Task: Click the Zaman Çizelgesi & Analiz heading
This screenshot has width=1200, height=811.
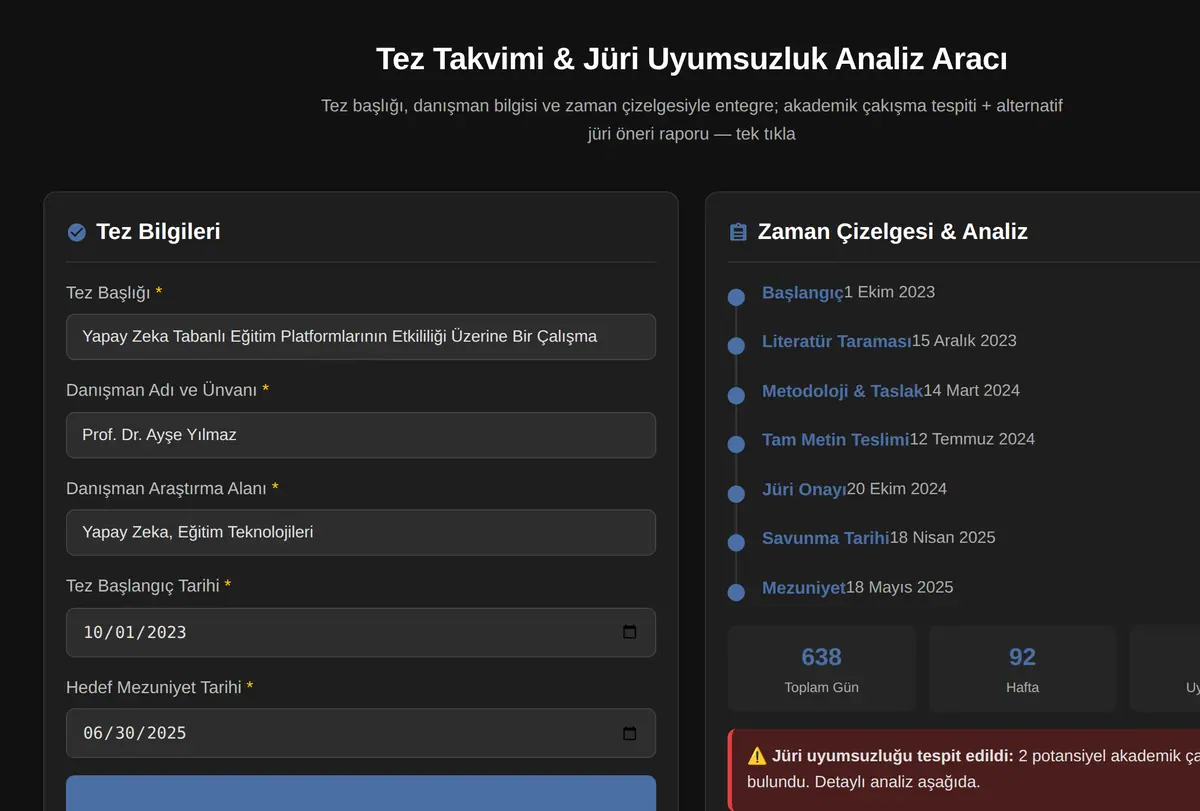Action: 892,232
